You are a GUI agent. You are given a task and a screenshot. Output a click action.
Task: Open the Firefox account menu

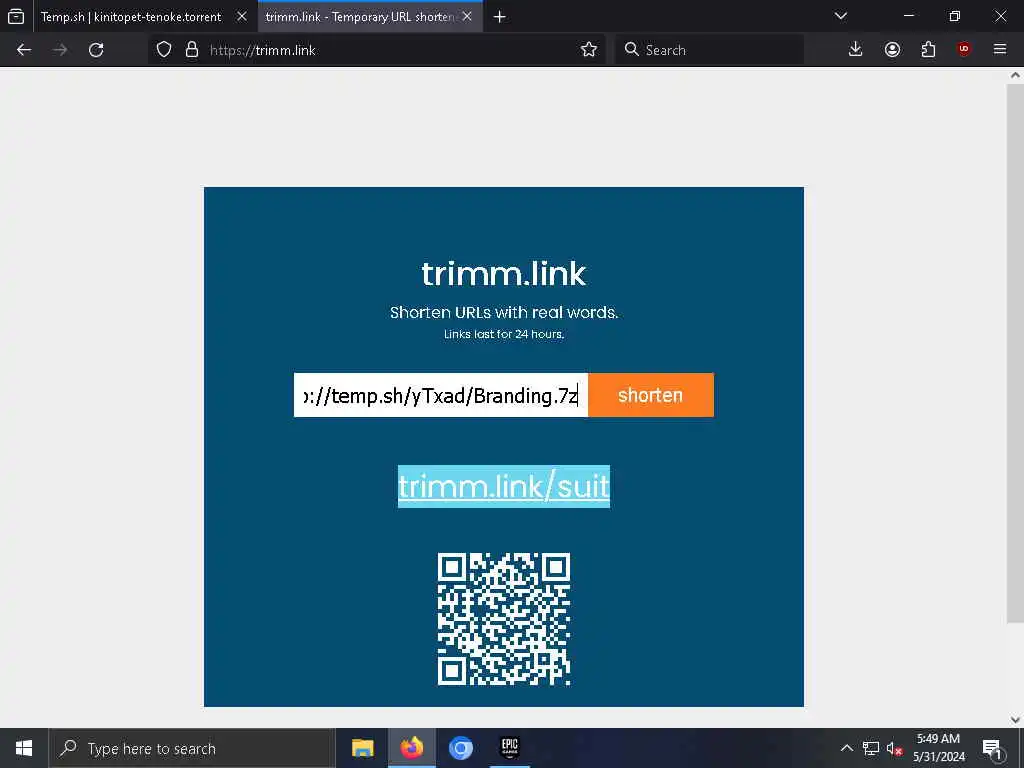point(892,50)
